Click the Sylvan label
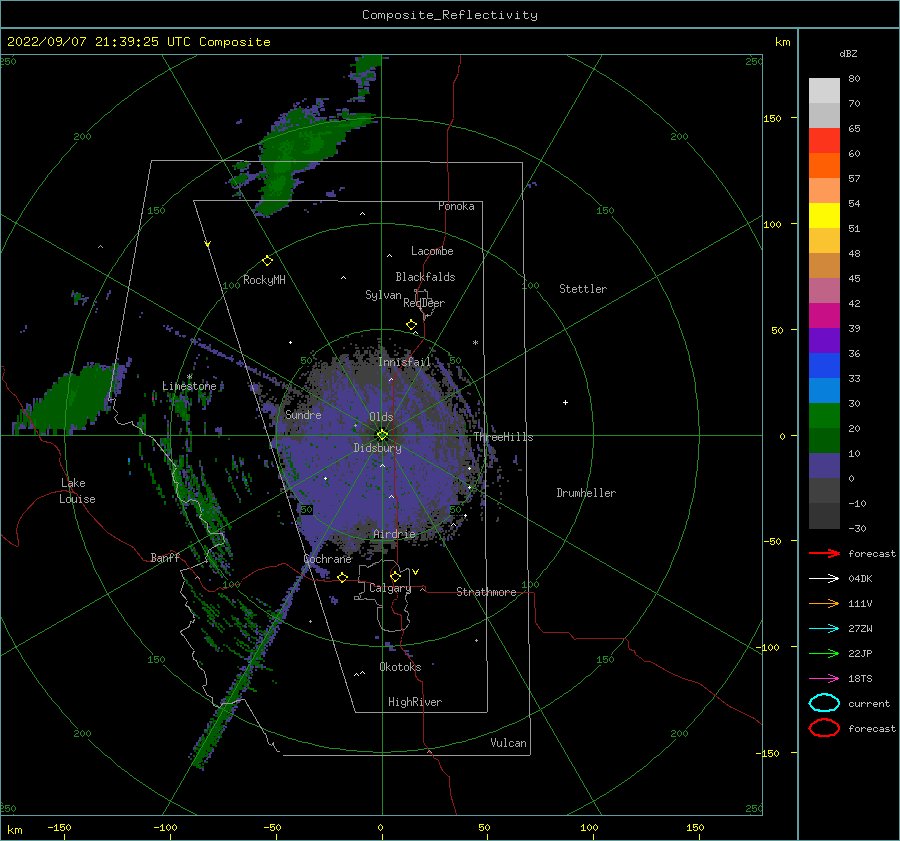 (x=383, y=295)
